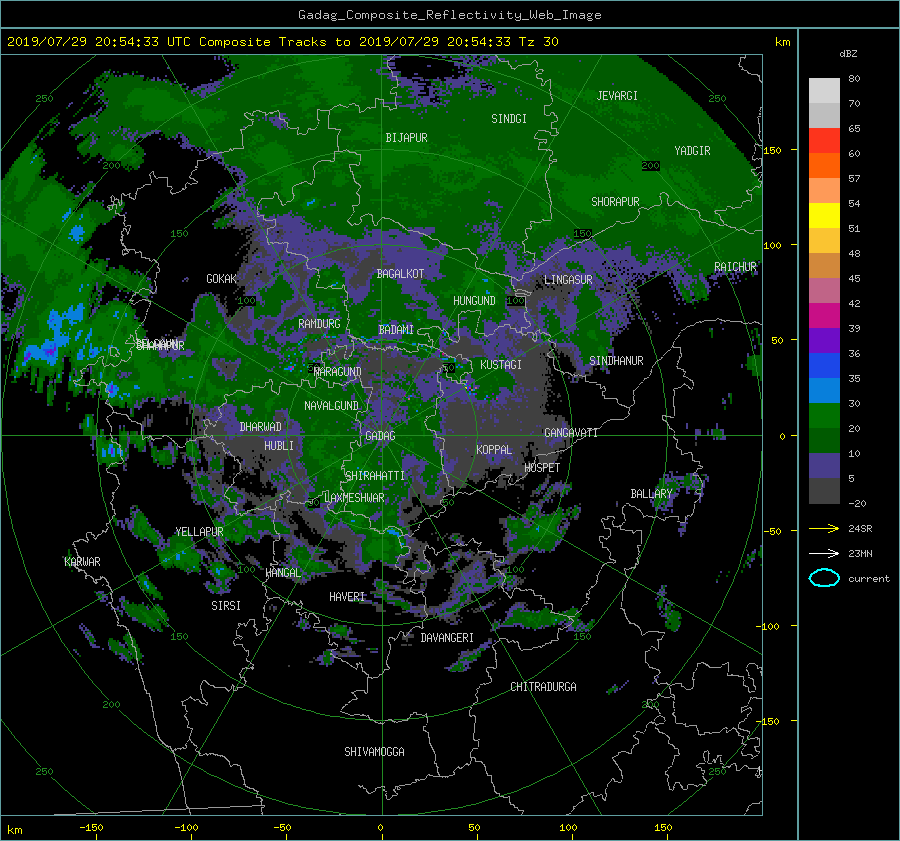Click the HAVERI city label
The image size is (900, 841).
[x=347, y=597]
